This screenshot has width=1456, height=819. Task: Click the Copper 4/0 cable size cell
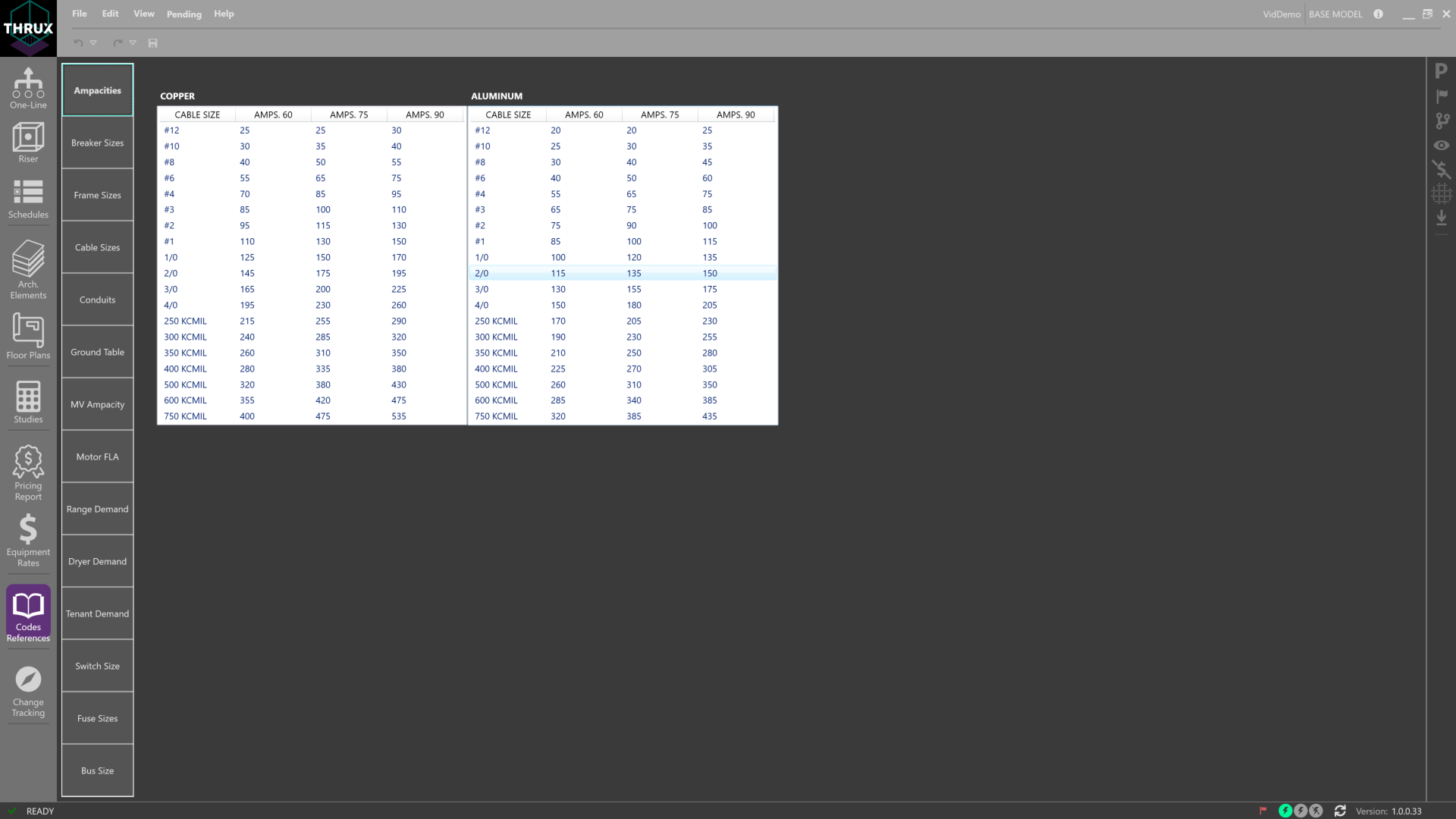coord(171,305)
